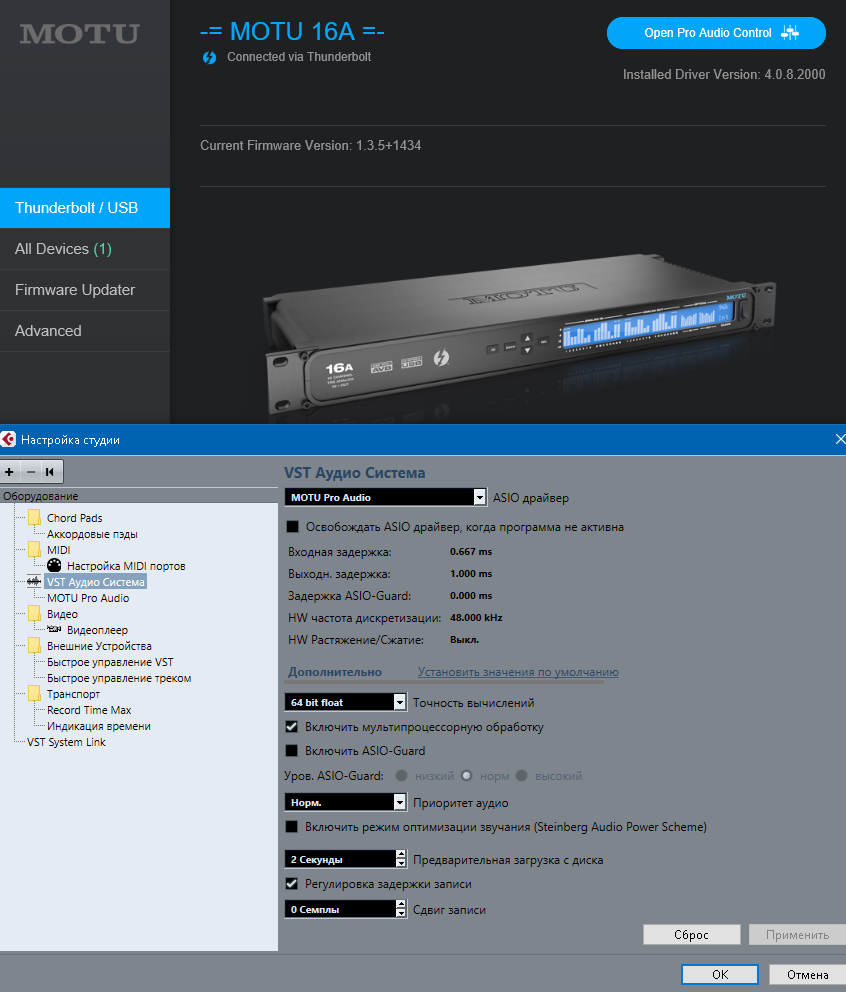Click the Видео folder icon
The height and width of the screenshot is (992, 846).
tap(35, 614)
